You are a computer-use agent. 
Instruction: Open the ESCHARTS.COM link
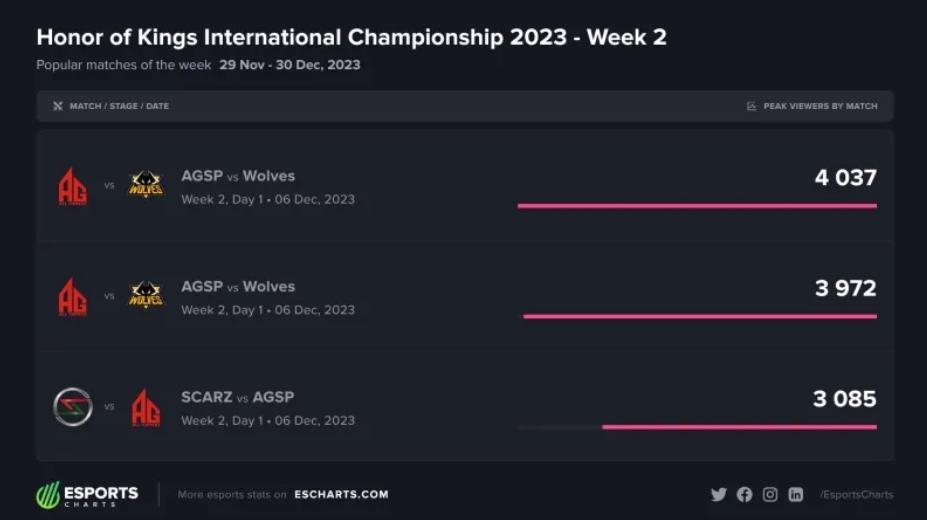tap(341, 495)
